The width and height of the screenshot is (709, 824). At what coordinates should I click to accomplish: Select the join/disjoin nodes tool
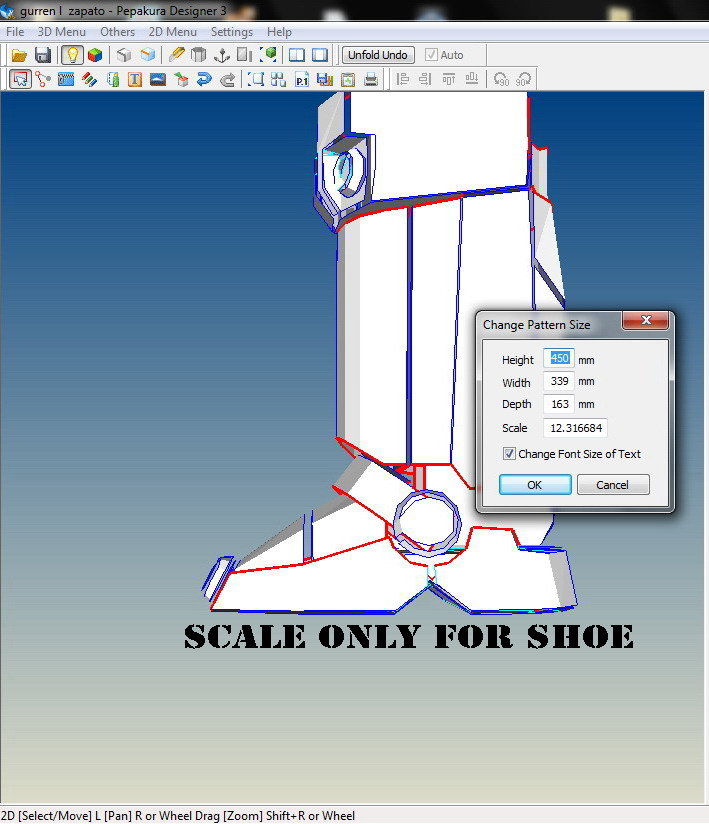[43, 79]
